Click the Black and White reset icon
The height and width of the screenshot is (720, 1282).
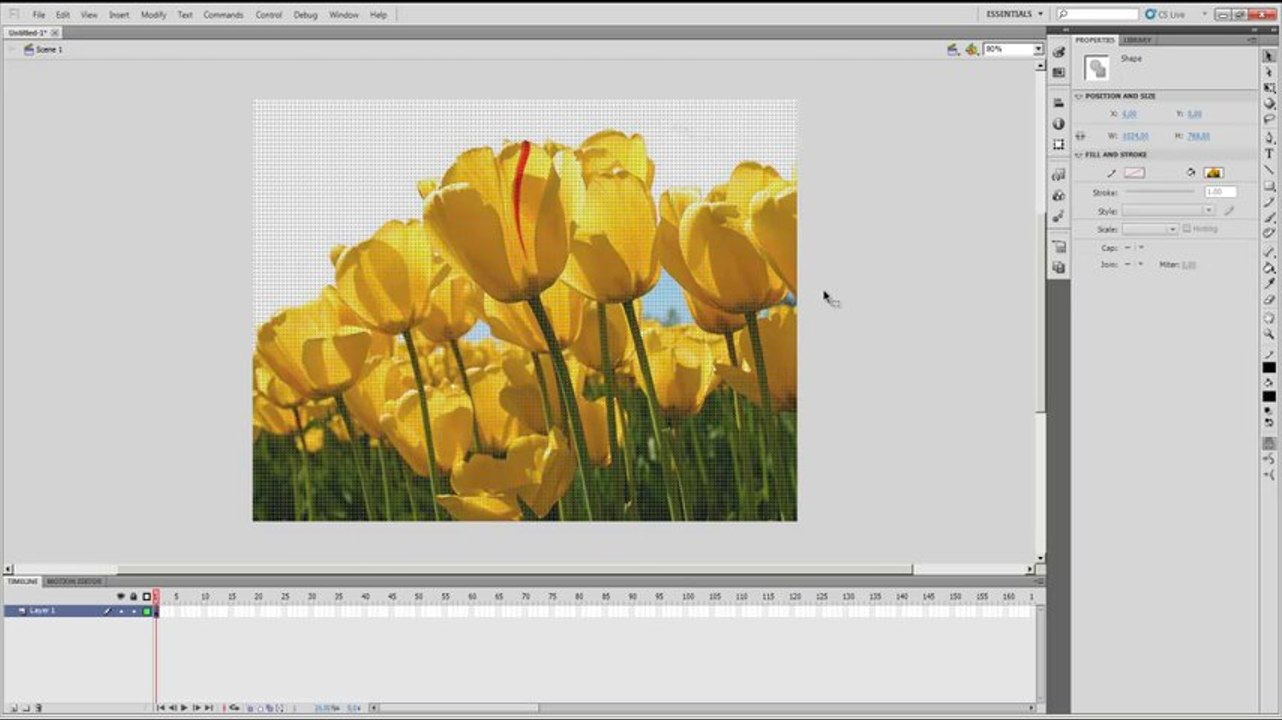click(x=1267, y=410)
